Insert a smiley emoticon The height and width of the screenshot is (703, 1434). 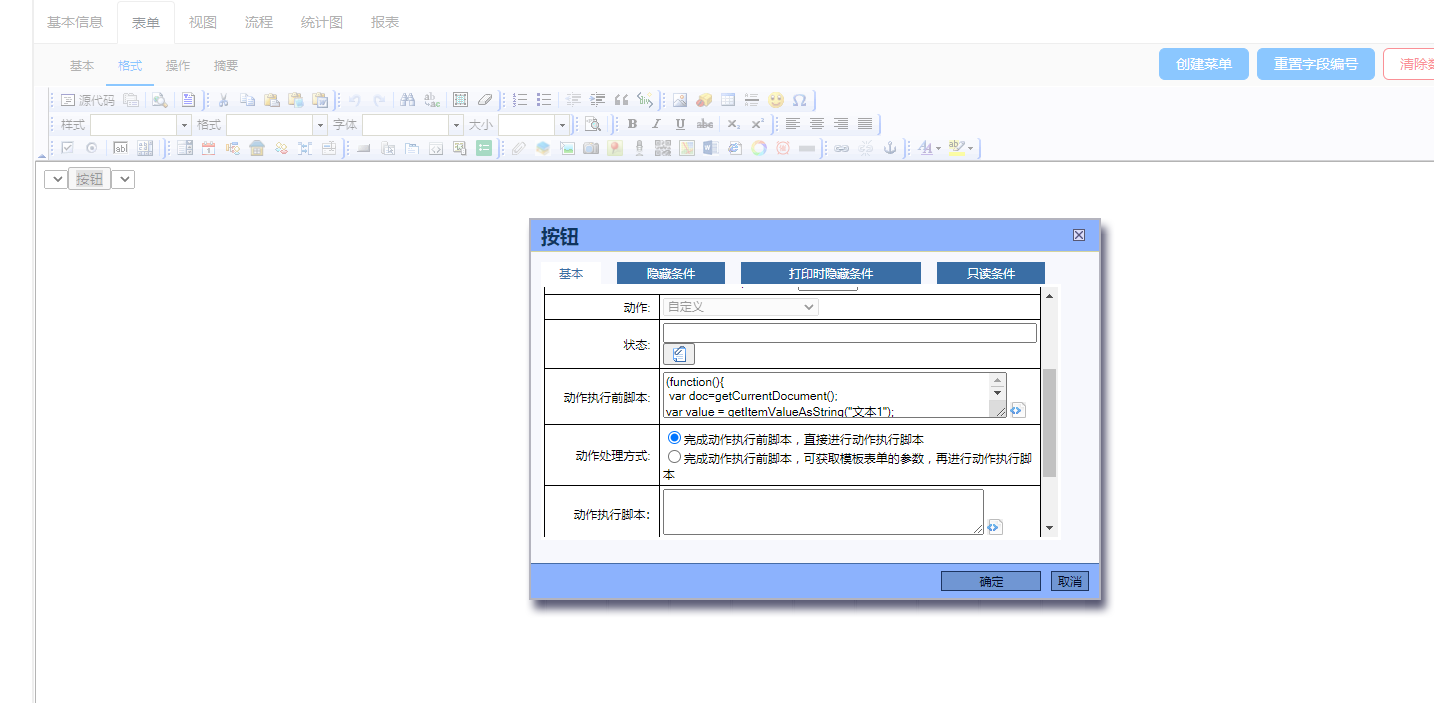click(x=776, y=100)
